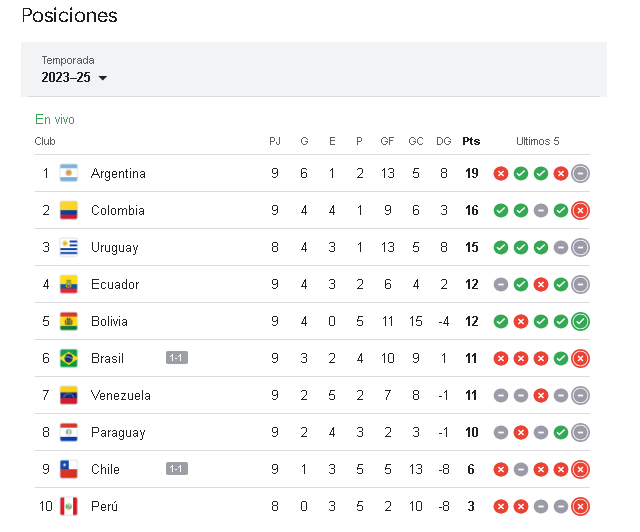Viewport: 640px width, 532px height.
Task: Click the Chile flag icon
Action: pyautogui.click(x=69, y=469)
